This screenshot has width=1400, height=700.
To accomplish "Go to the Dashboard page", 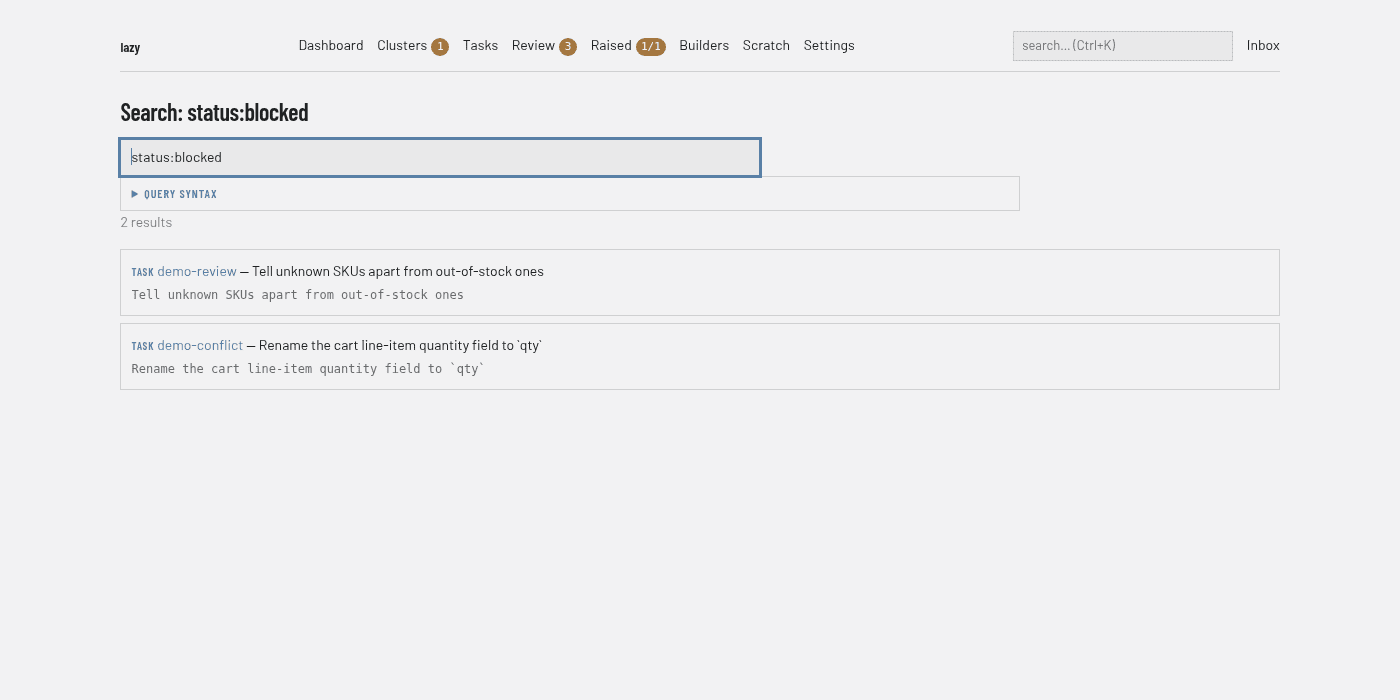I will click(x=331, y=45).
